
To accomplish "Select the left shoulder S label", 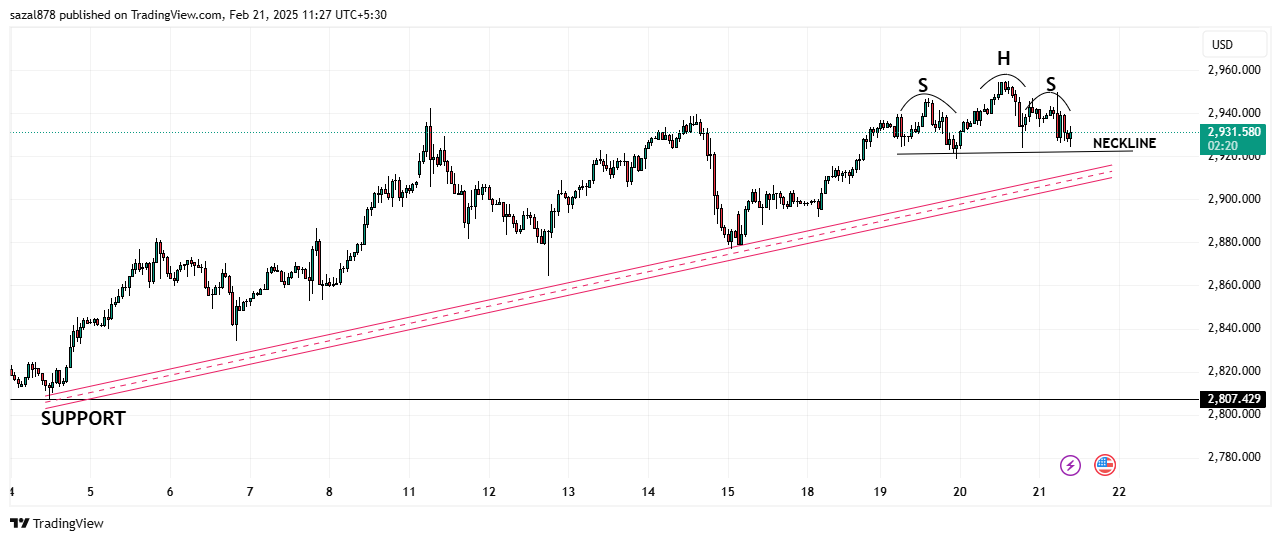I will [x=923, y=86].
